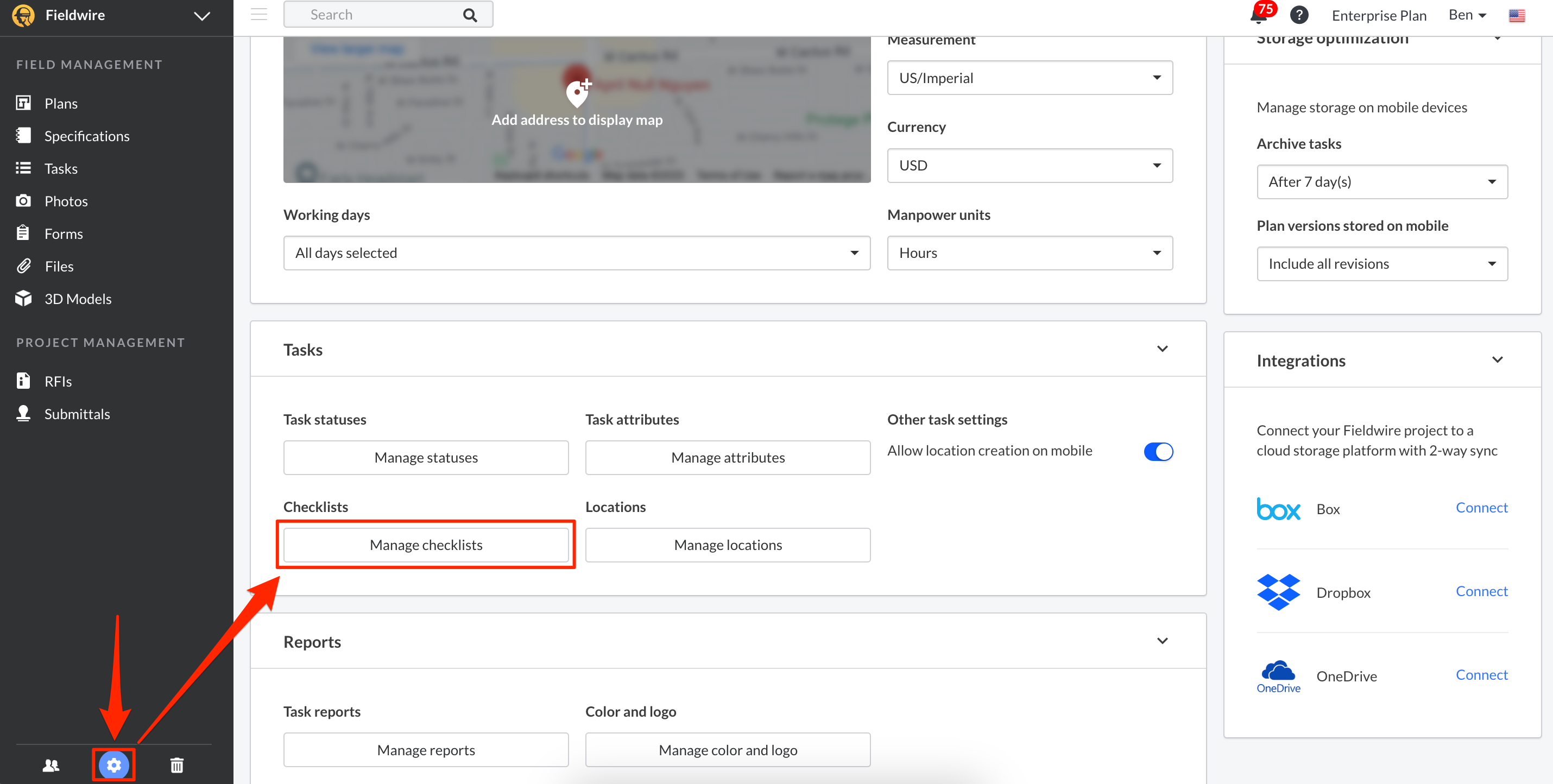This screenshot has height=784, width=1553.
Task: Open Submittals in the sidebar
Action: pyautogui.click(x=77, y=414)
